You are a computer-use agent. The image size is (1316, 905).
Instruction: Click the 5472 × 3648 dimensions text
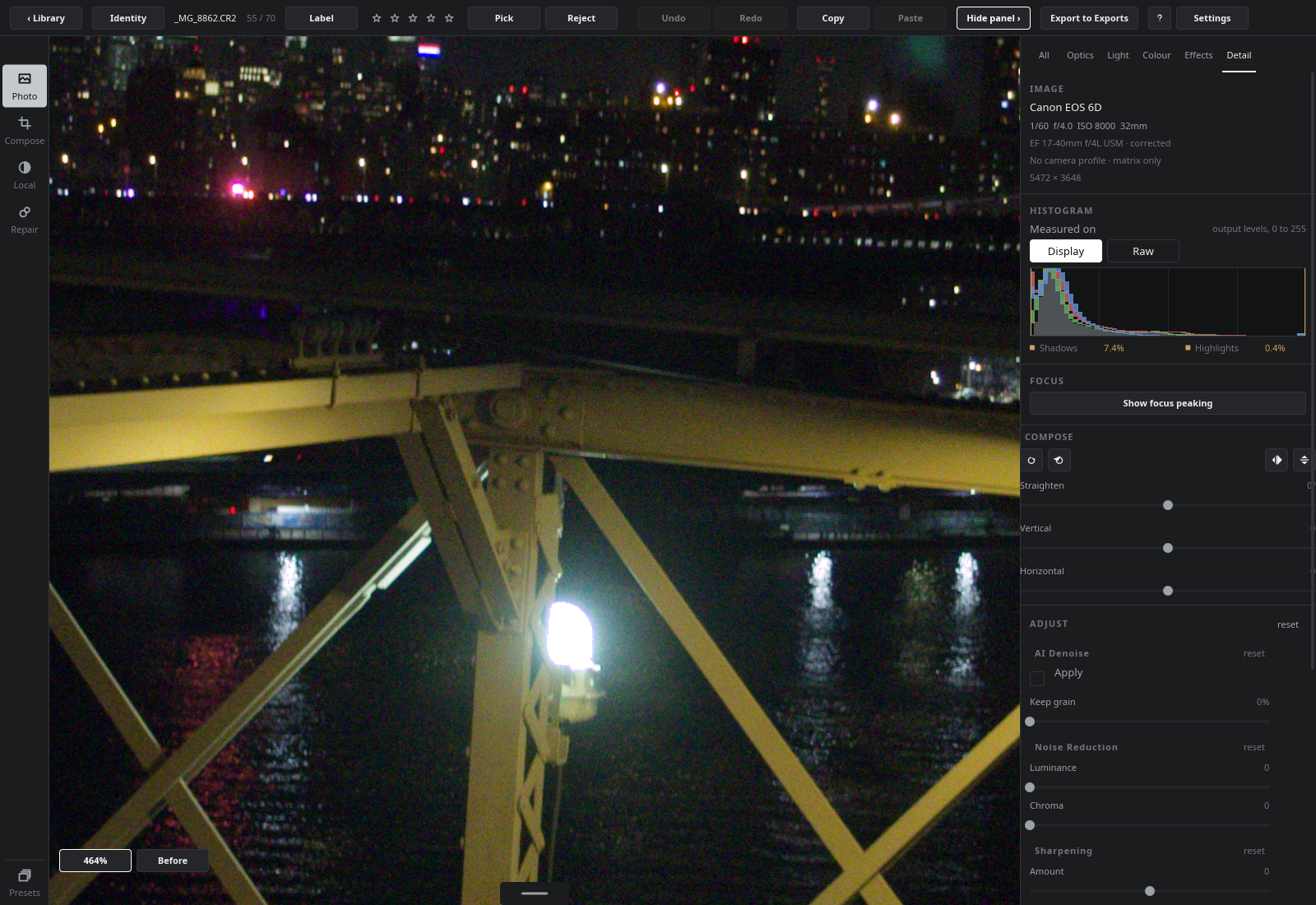(1055, 178)
